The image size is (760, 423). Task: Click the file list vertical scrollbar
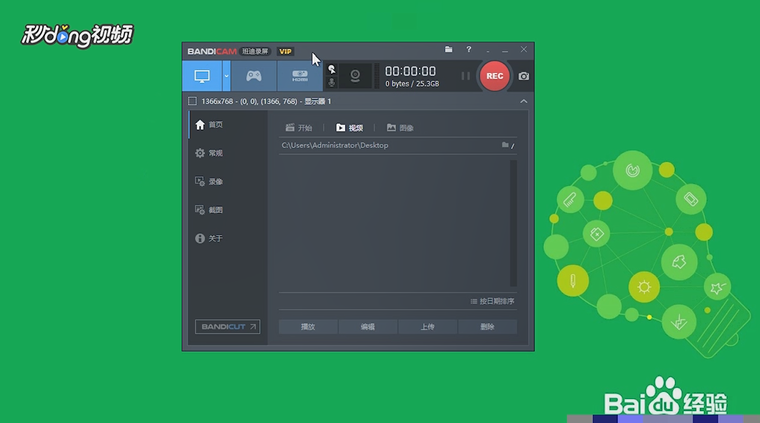[x=513, y=223]
